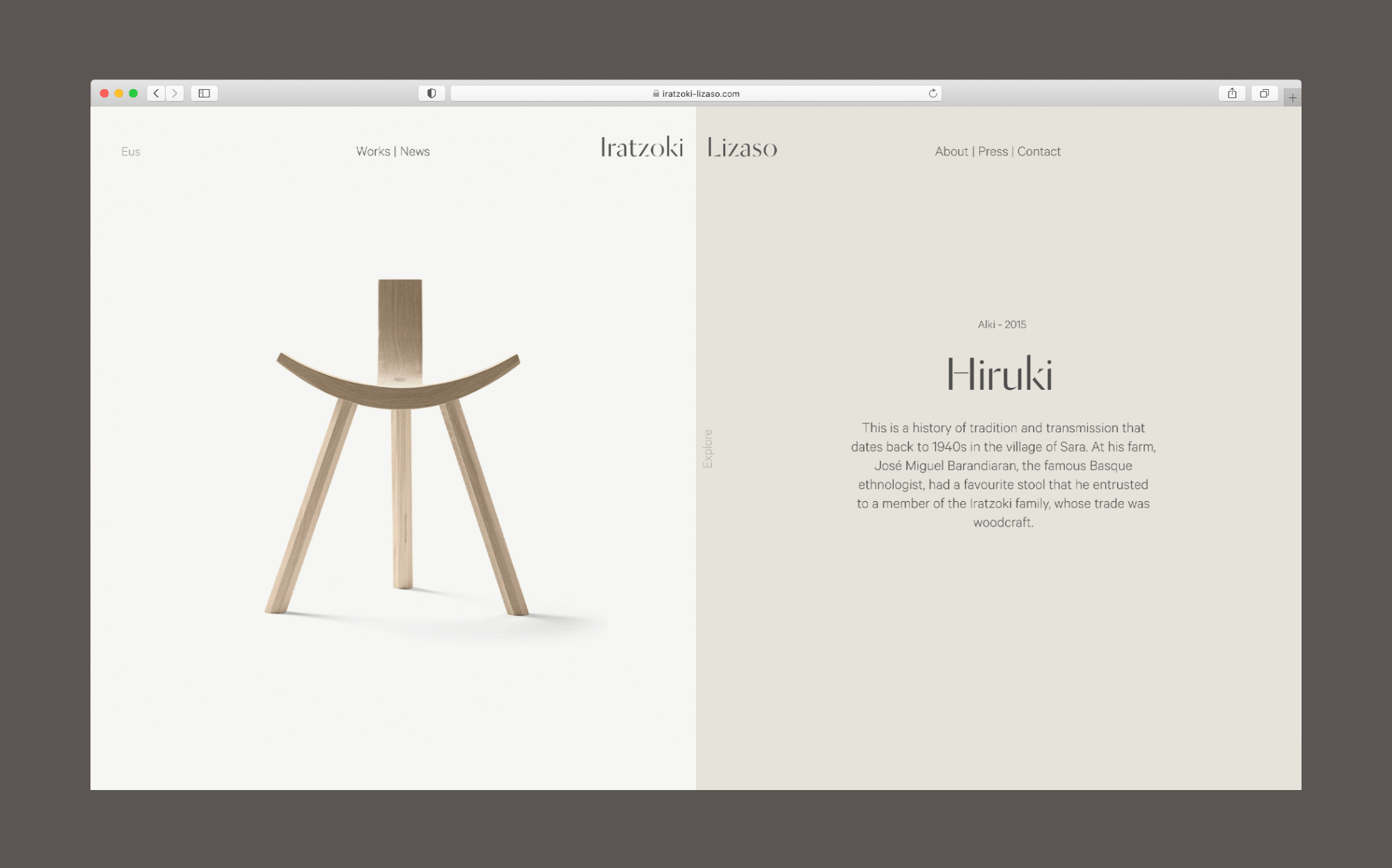
Task: Open the privacy shield report icon
Action: 432,93
